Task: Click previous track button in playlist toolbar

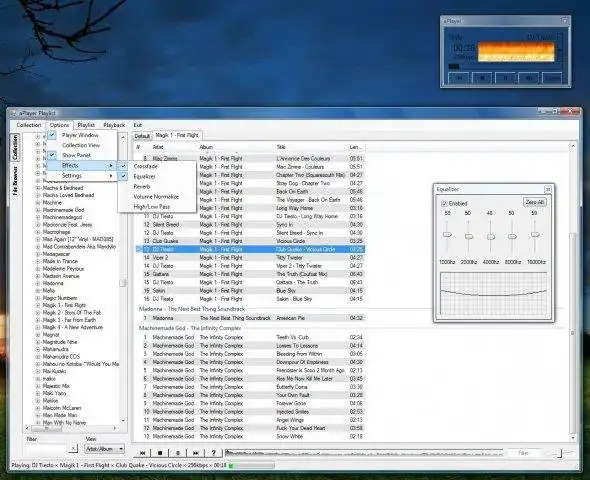Action: tap(142, 453)
